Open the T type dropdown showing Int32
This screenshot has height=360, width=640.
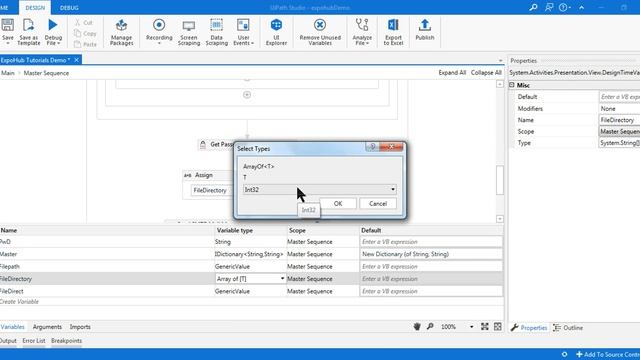(x=320, y=189)
